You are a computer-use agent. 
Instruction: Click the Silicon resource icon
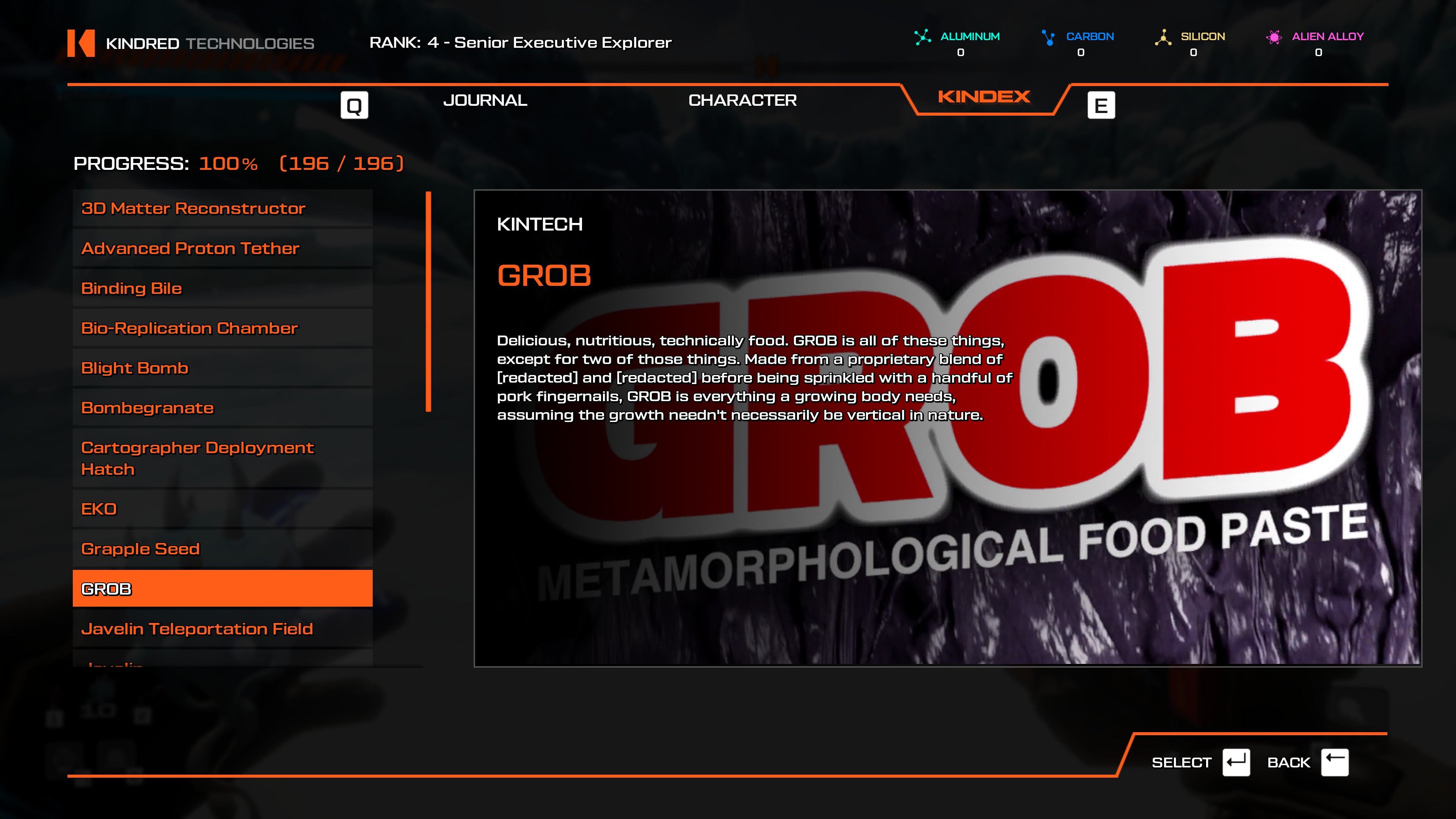[1163, 37]
